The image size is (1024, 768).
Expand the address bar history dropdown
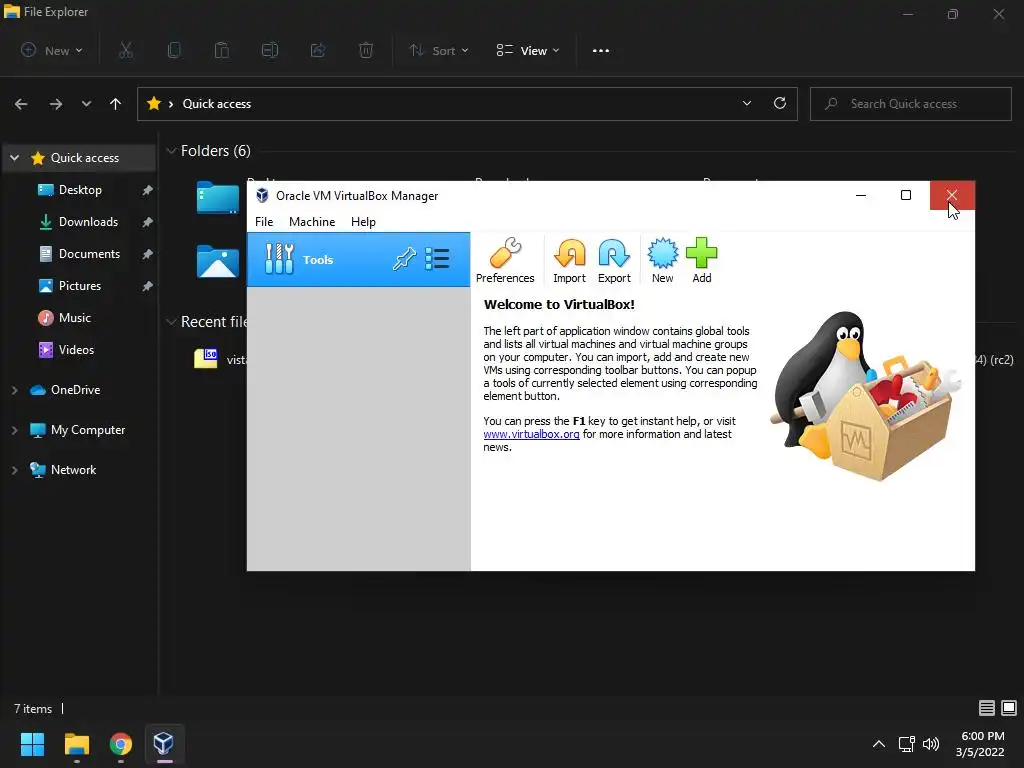coord(747,103)
